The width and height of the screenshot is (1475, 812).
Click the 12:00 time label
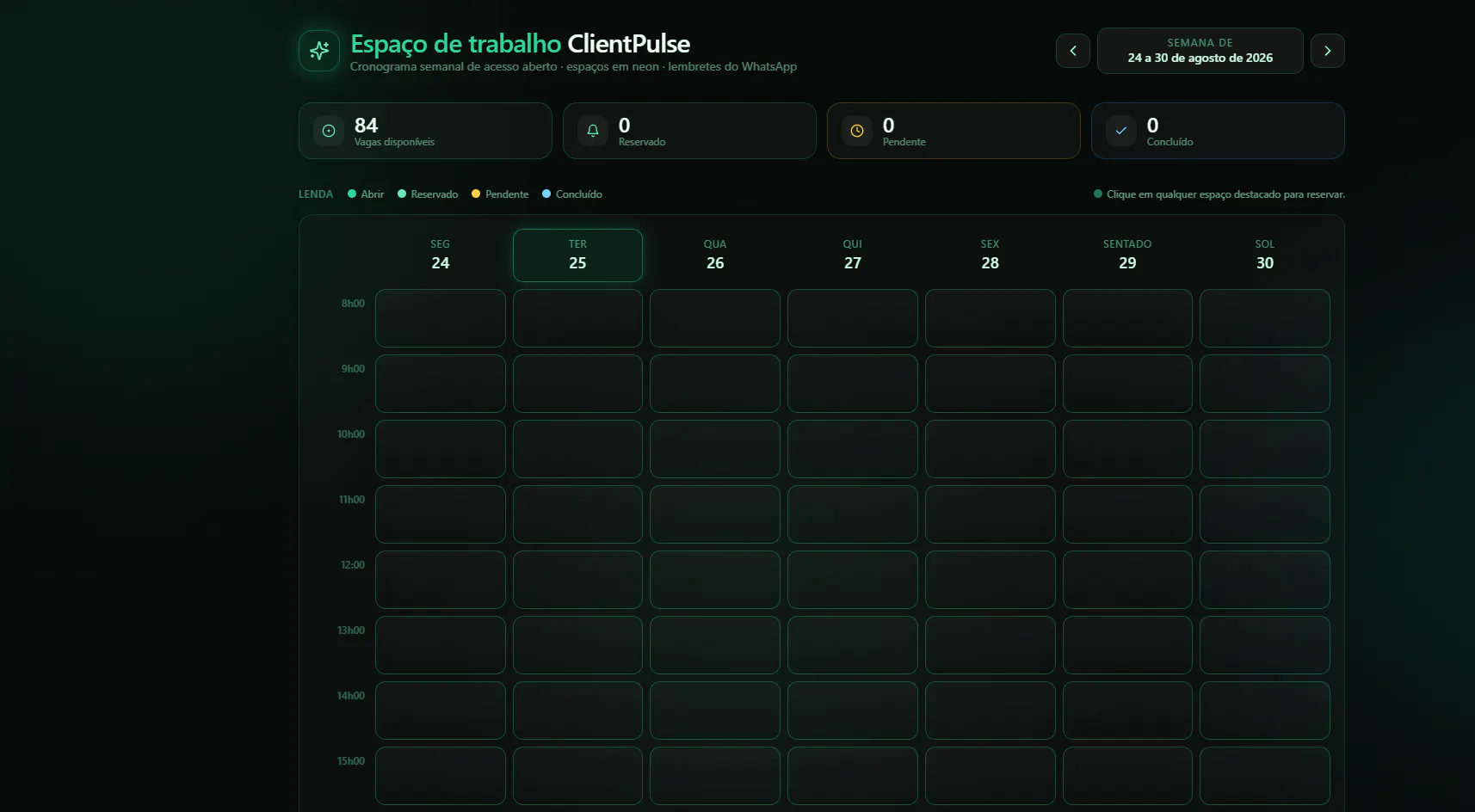coord(353,565)
